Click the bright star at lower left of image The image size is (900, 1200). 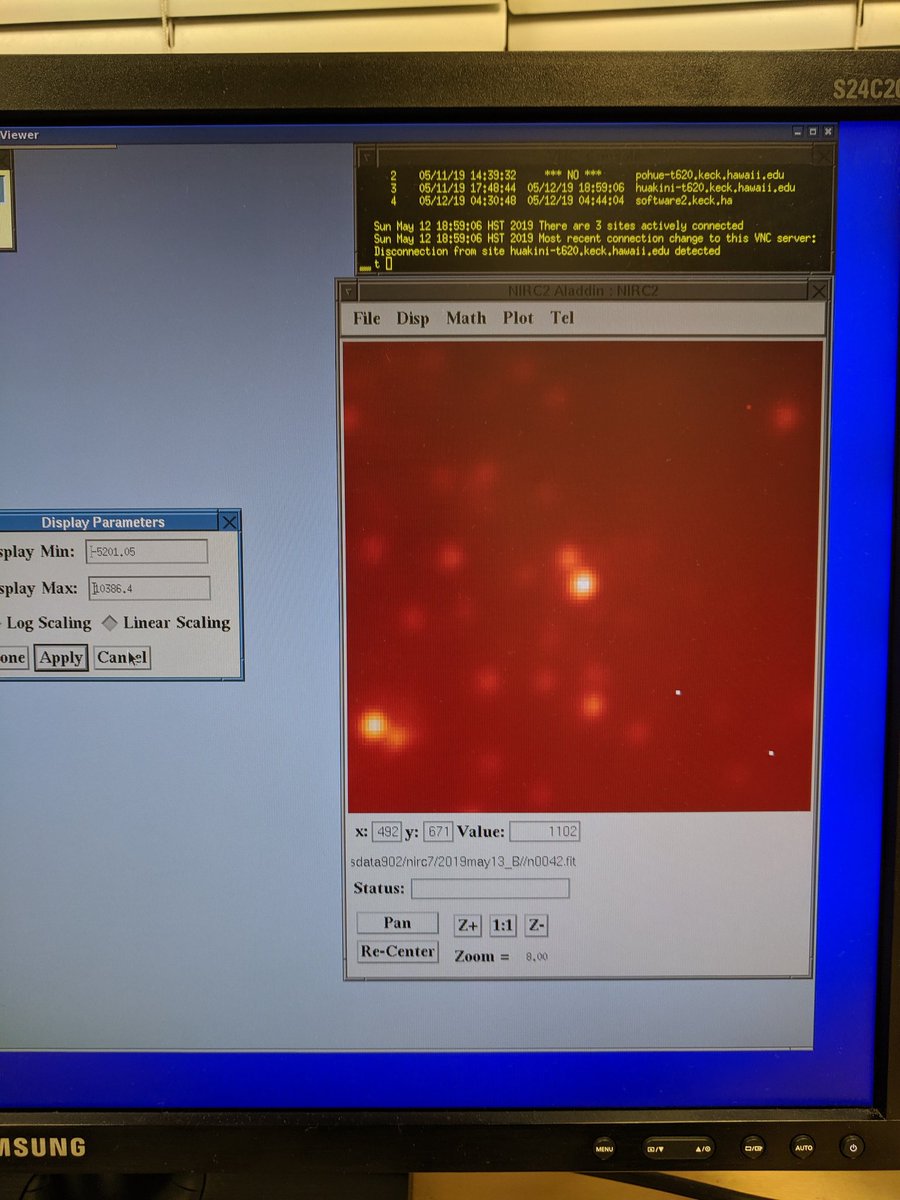[374, 723]
